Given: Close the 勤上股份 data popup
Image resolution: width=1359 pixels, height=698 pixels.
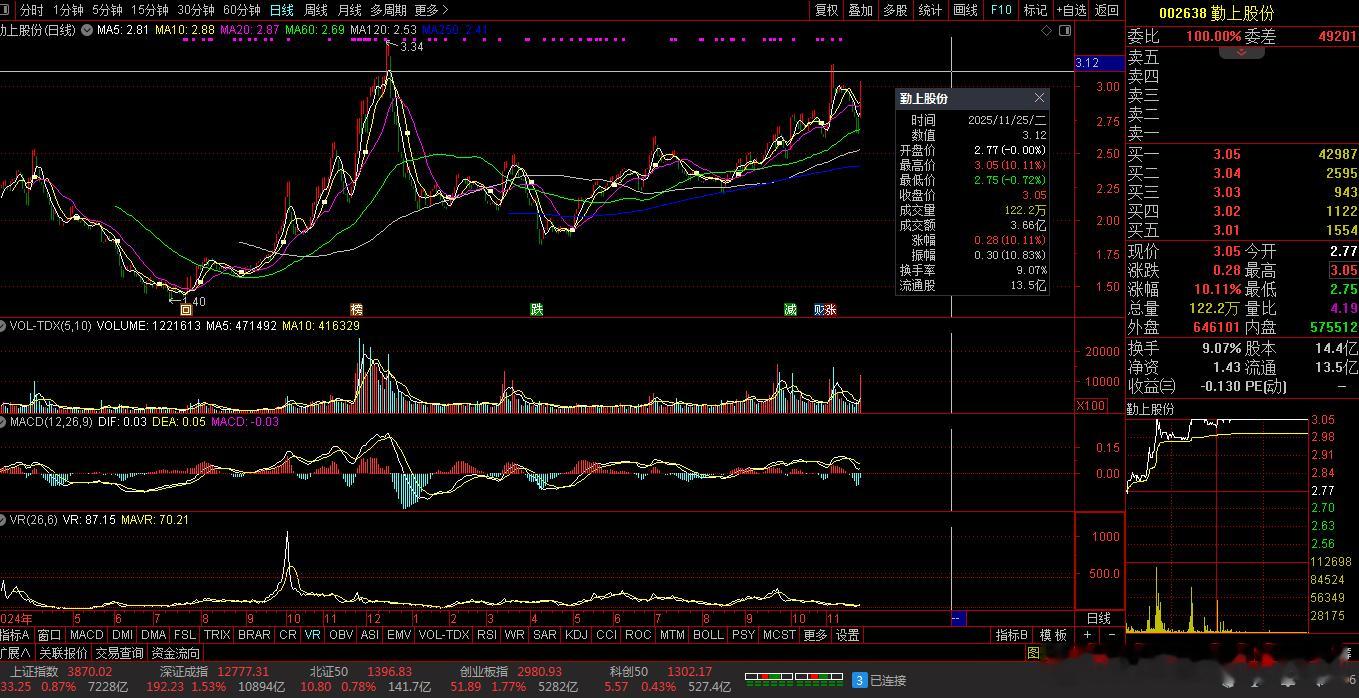Looking at the screenshot, I should [x=1039, y=98].
